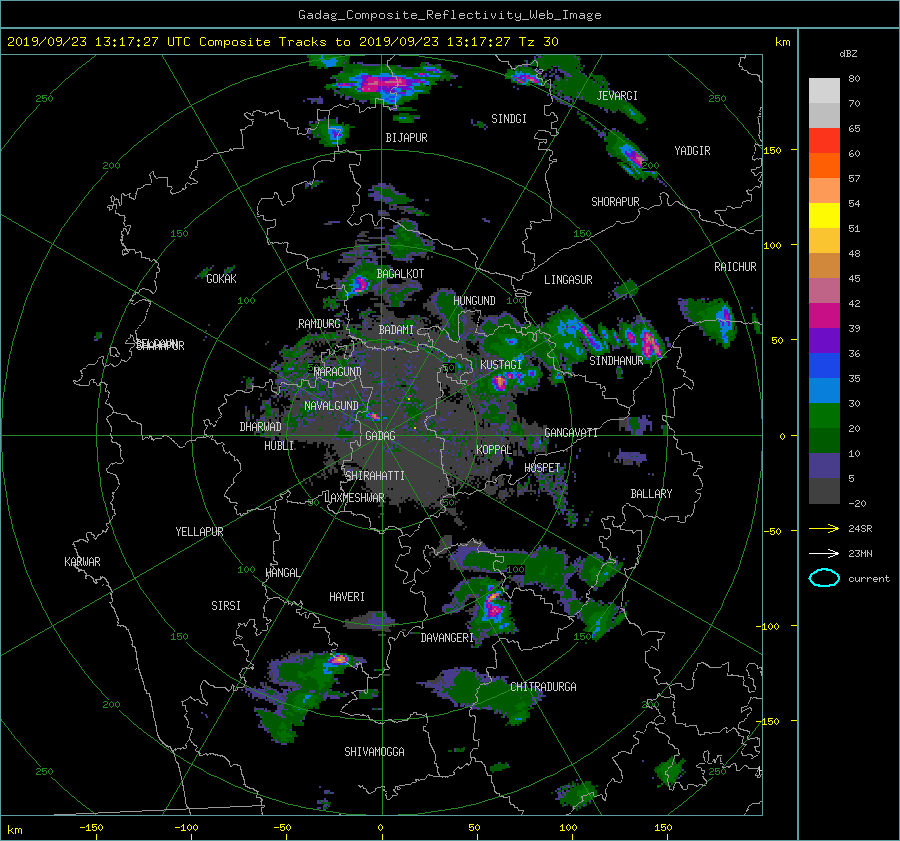Click the YADGIR city label
This screenshot has width=900, height=841.
point(692,151)
